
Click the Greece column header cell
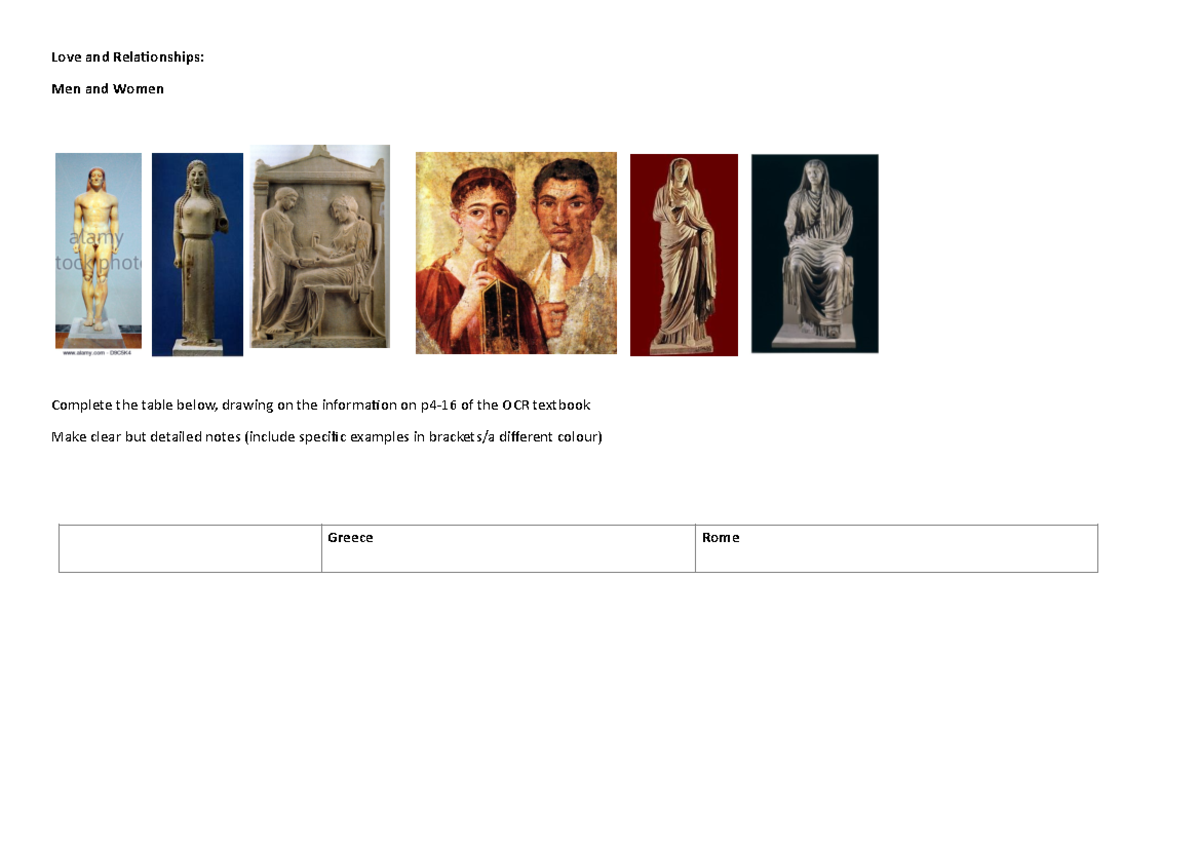tap(508, 548)
